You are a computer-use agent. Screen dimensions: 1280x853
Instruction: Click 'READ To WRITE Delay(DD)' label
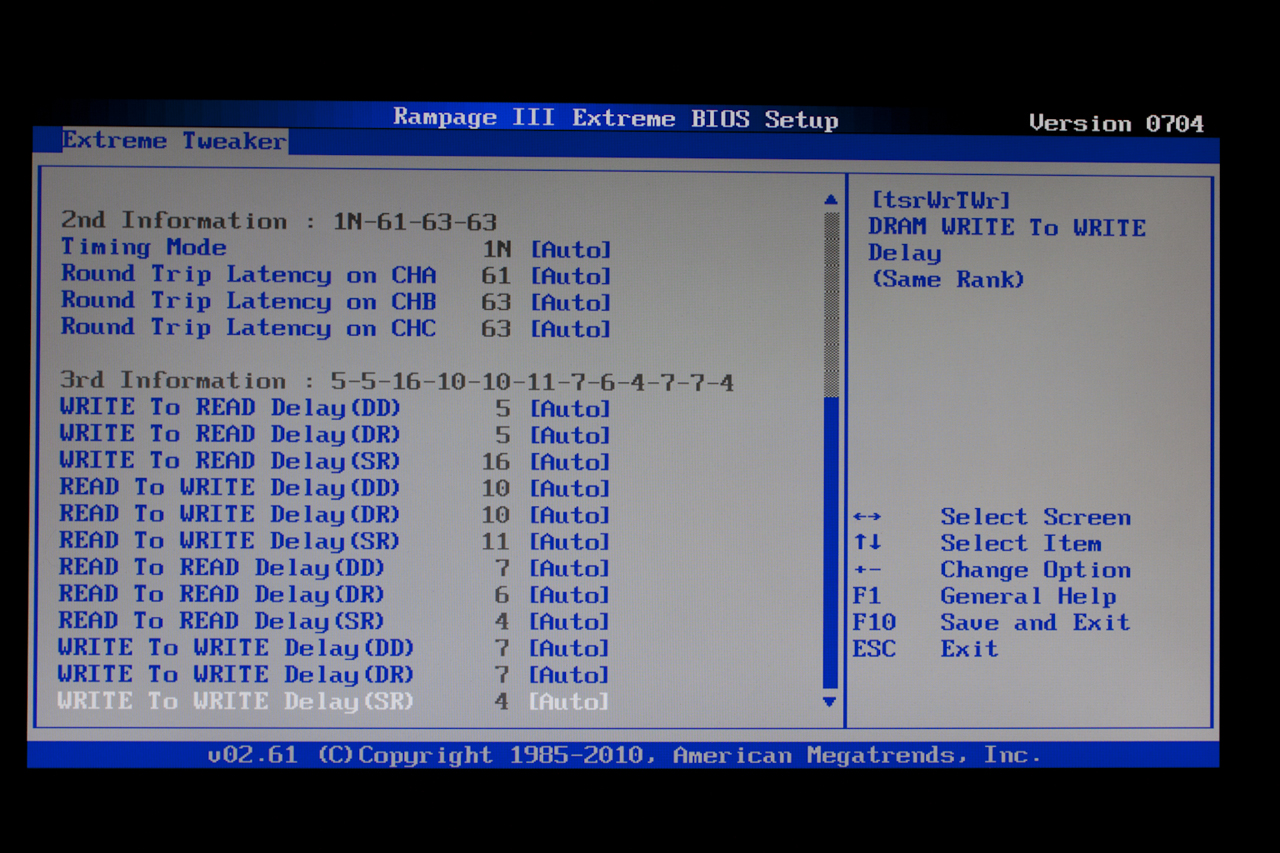(230, 487)
